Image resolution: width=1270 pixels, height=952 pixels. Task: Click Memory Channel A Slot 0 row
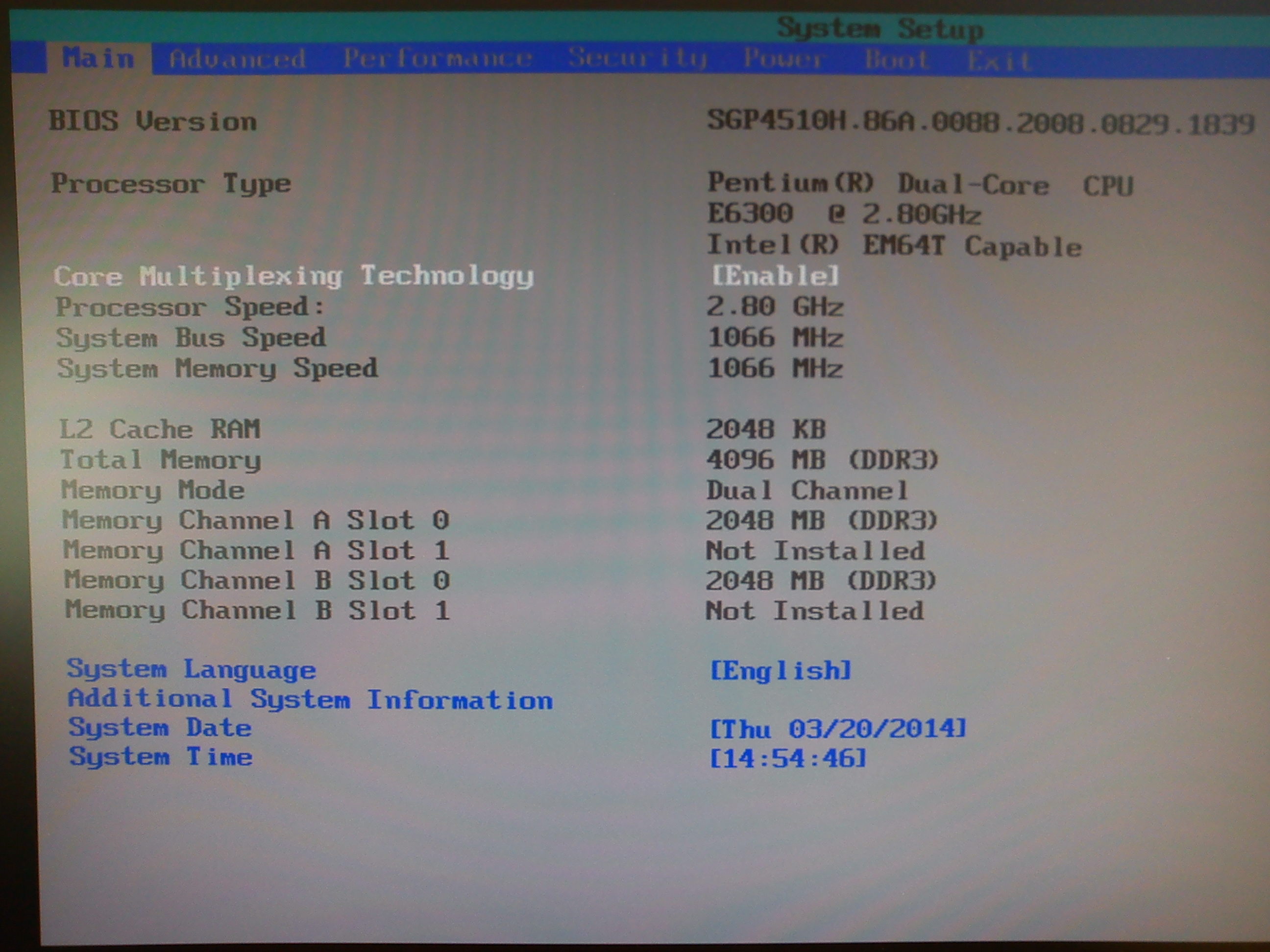[x=255, y=521]
